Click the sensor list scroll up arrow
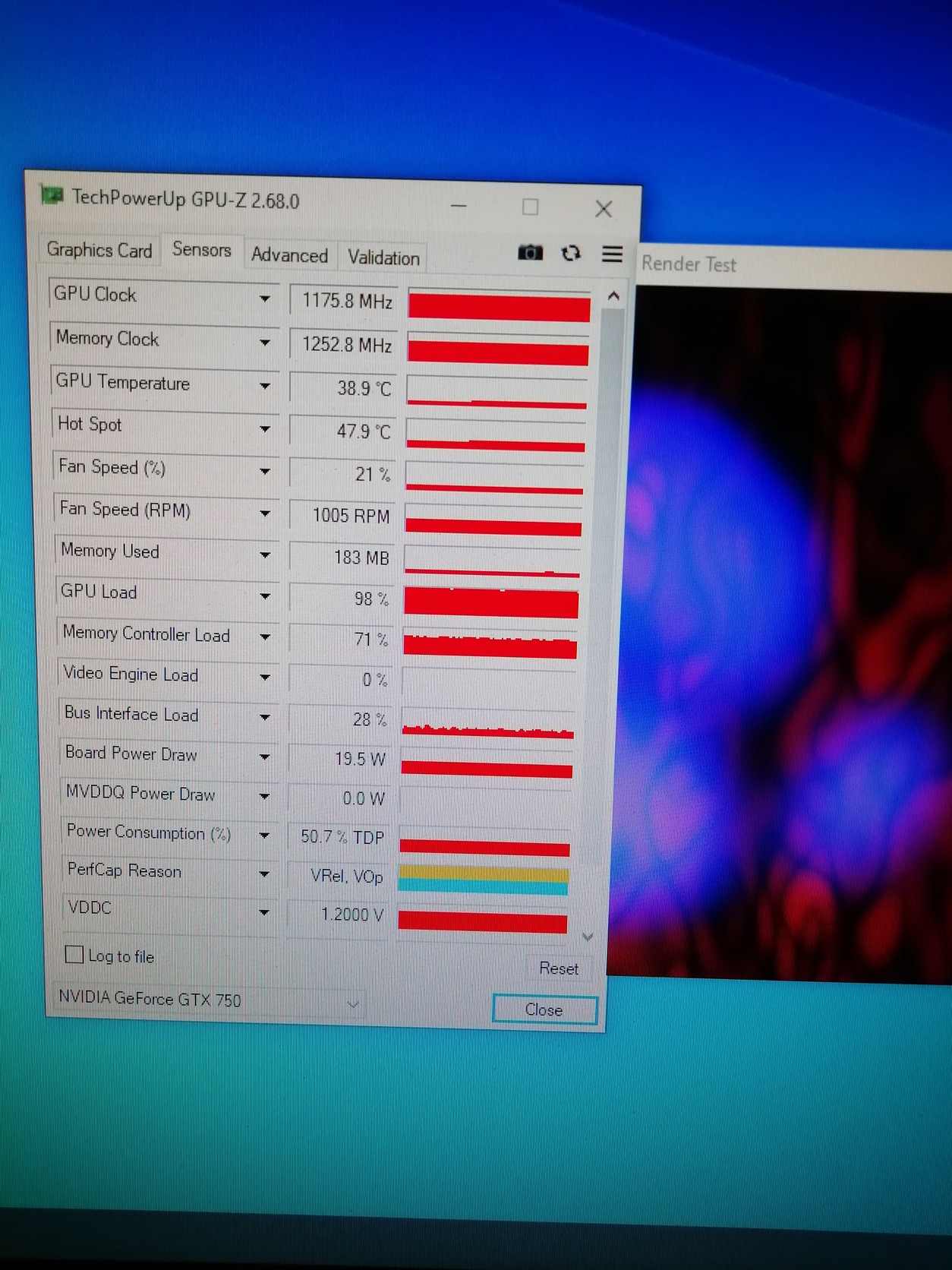This screenshot has width=952, height=1270. click(613, 296)
